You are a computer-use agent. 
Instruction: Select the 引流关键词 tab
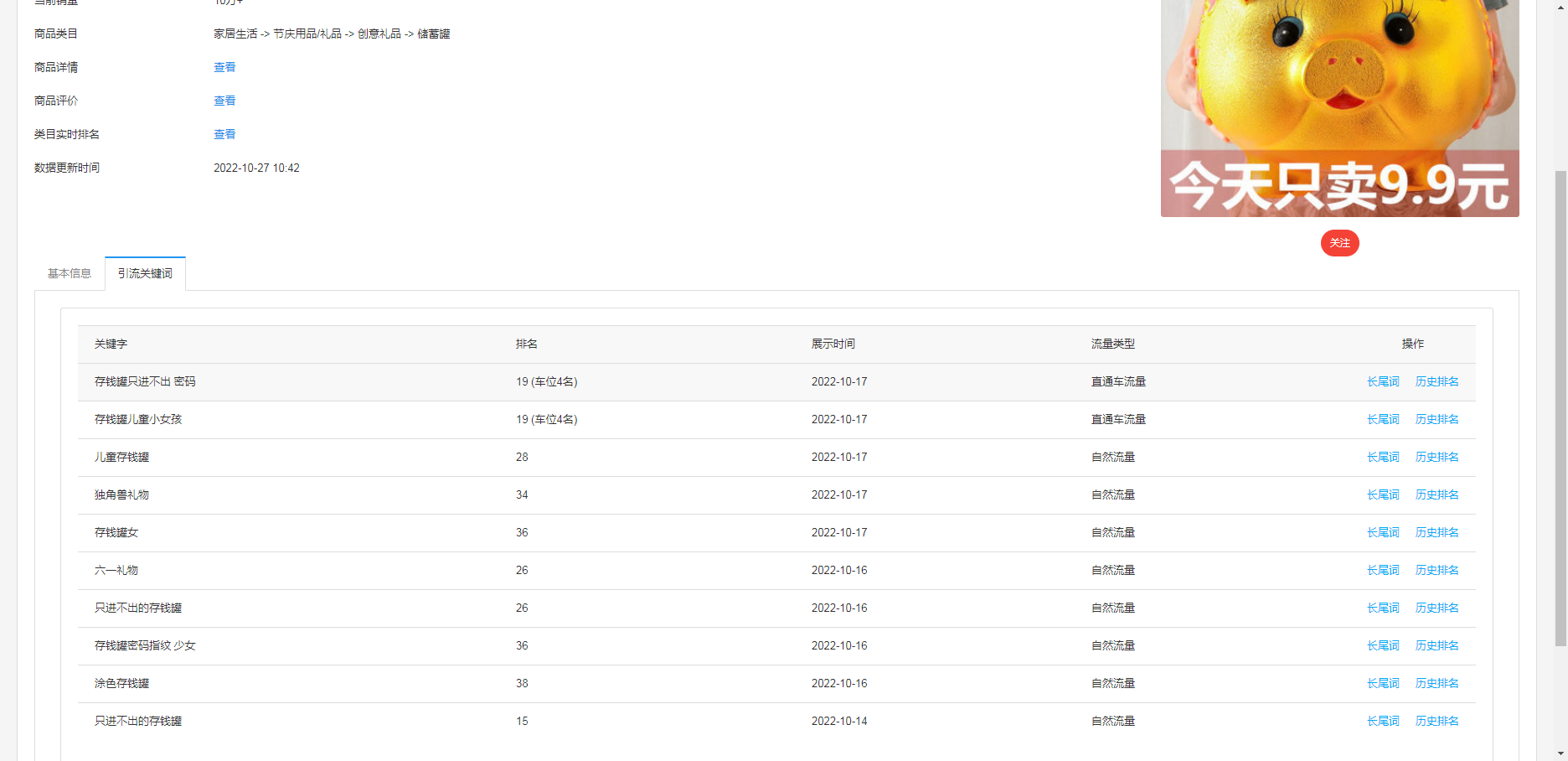(x=145, y=273)
